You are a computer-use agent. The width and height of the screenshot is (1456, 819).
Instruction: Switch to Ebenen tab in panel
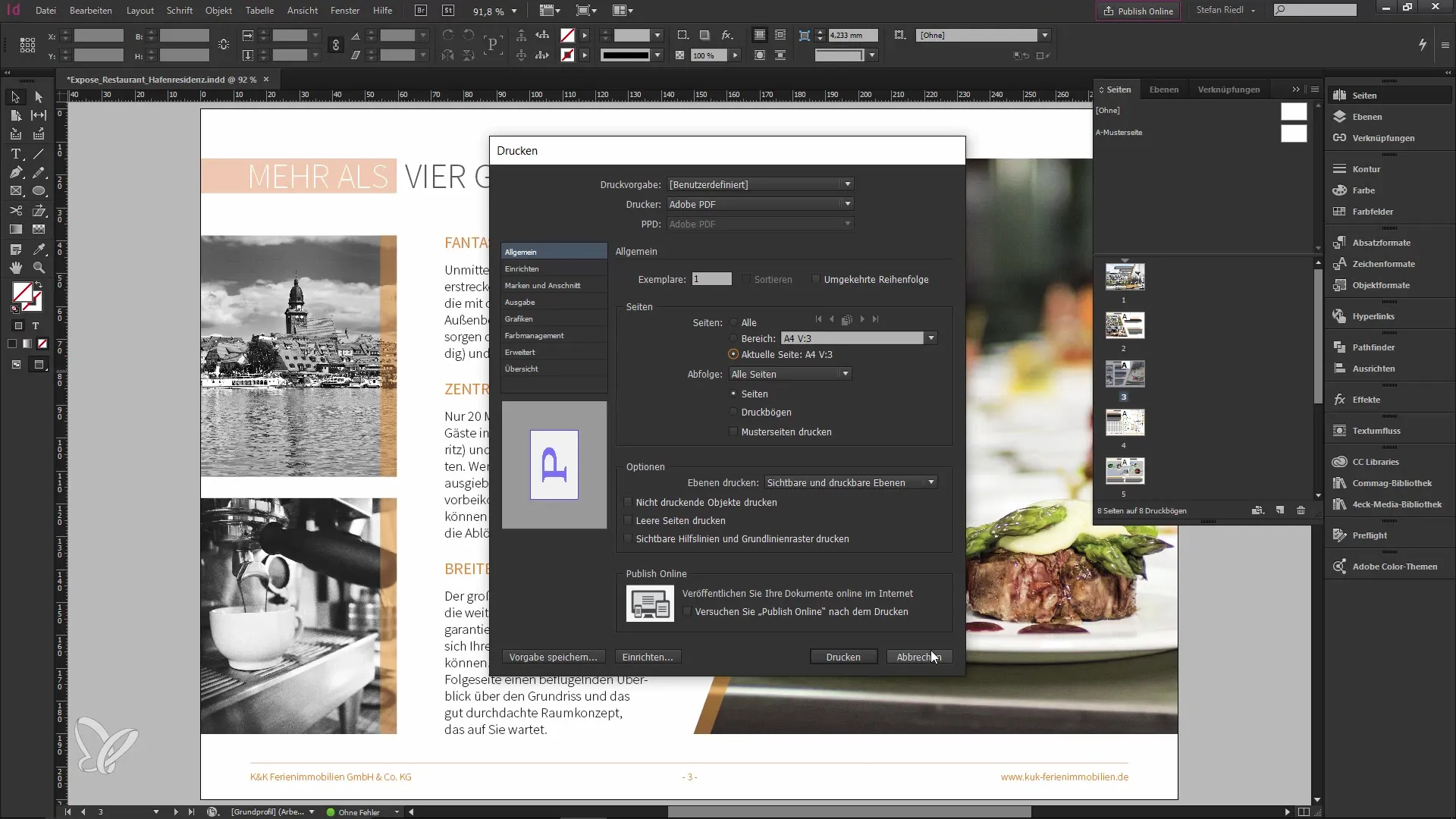tap(1164, 89)
